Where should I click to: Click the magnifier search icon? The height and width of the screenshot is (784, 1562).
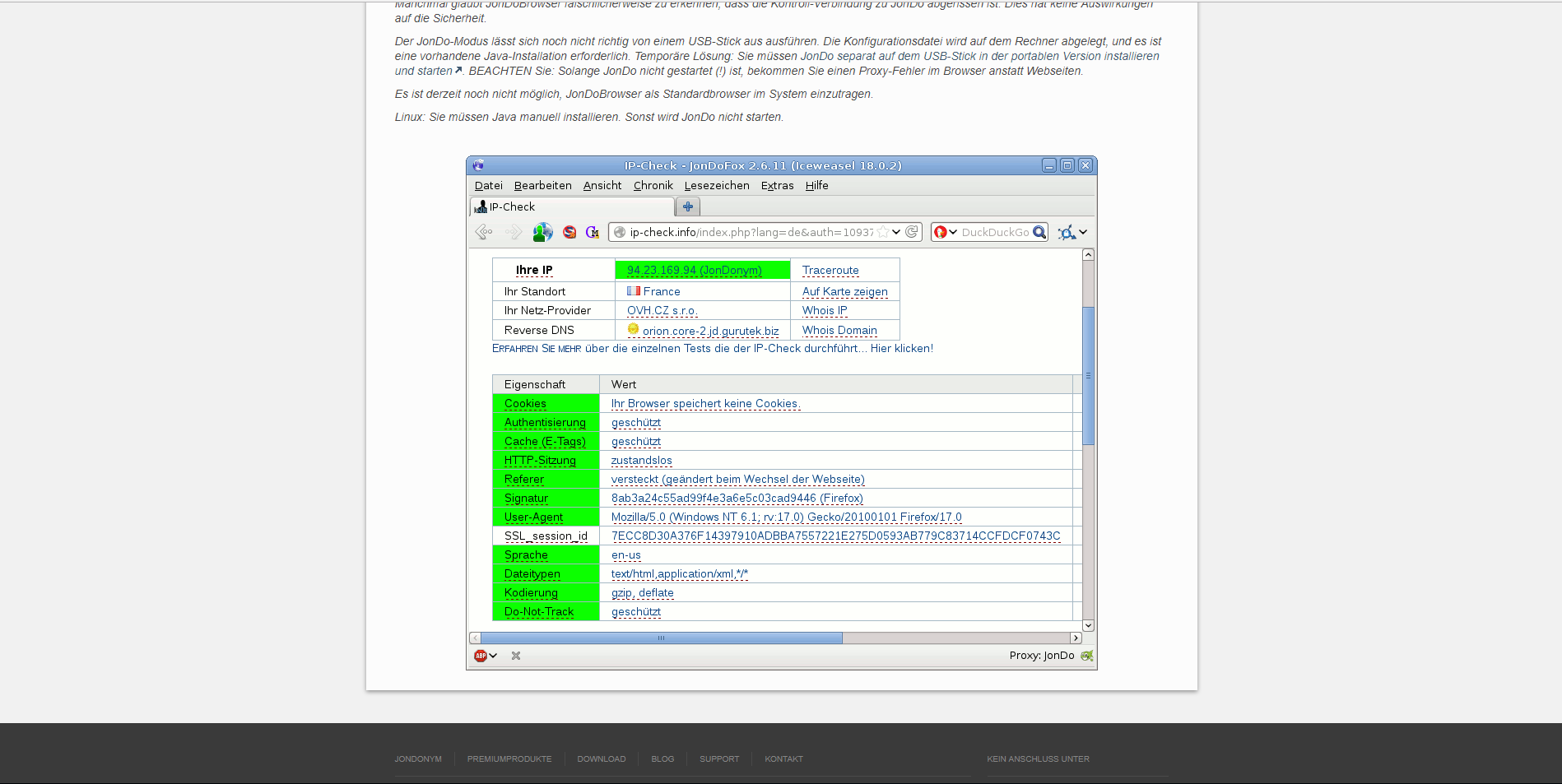click(x=1039, y=232)
